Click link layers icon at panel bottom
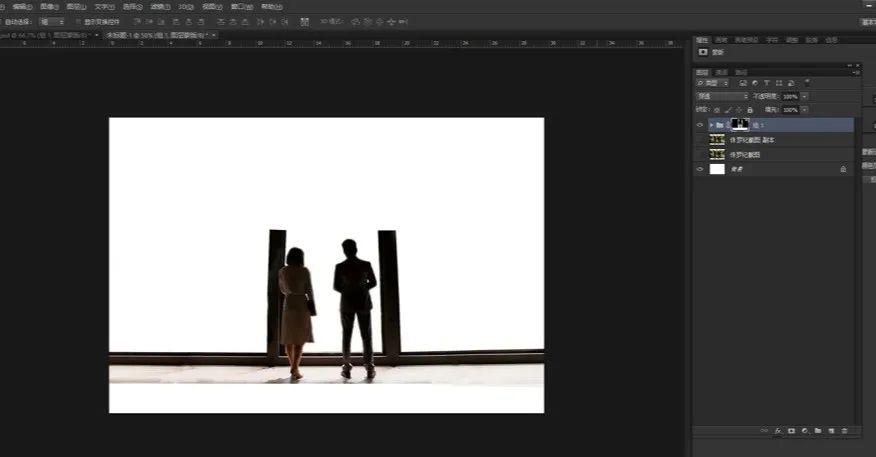Screen dimensions: 876x457 pos(764,431)
